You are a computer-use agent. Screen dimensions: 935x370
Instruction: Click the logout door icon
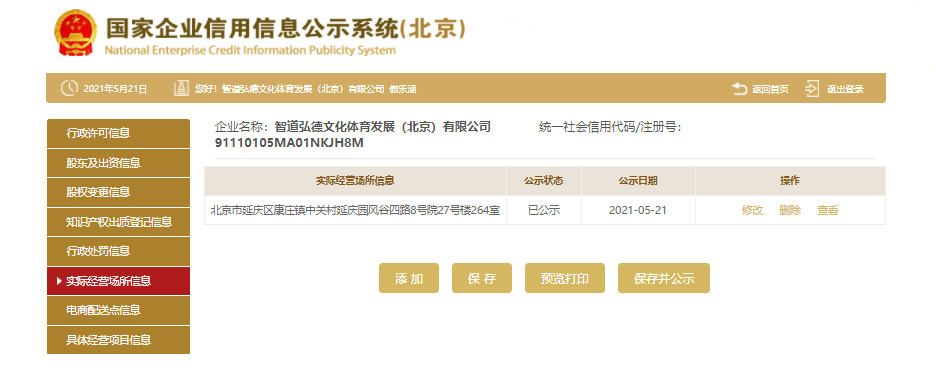(812, 88)
